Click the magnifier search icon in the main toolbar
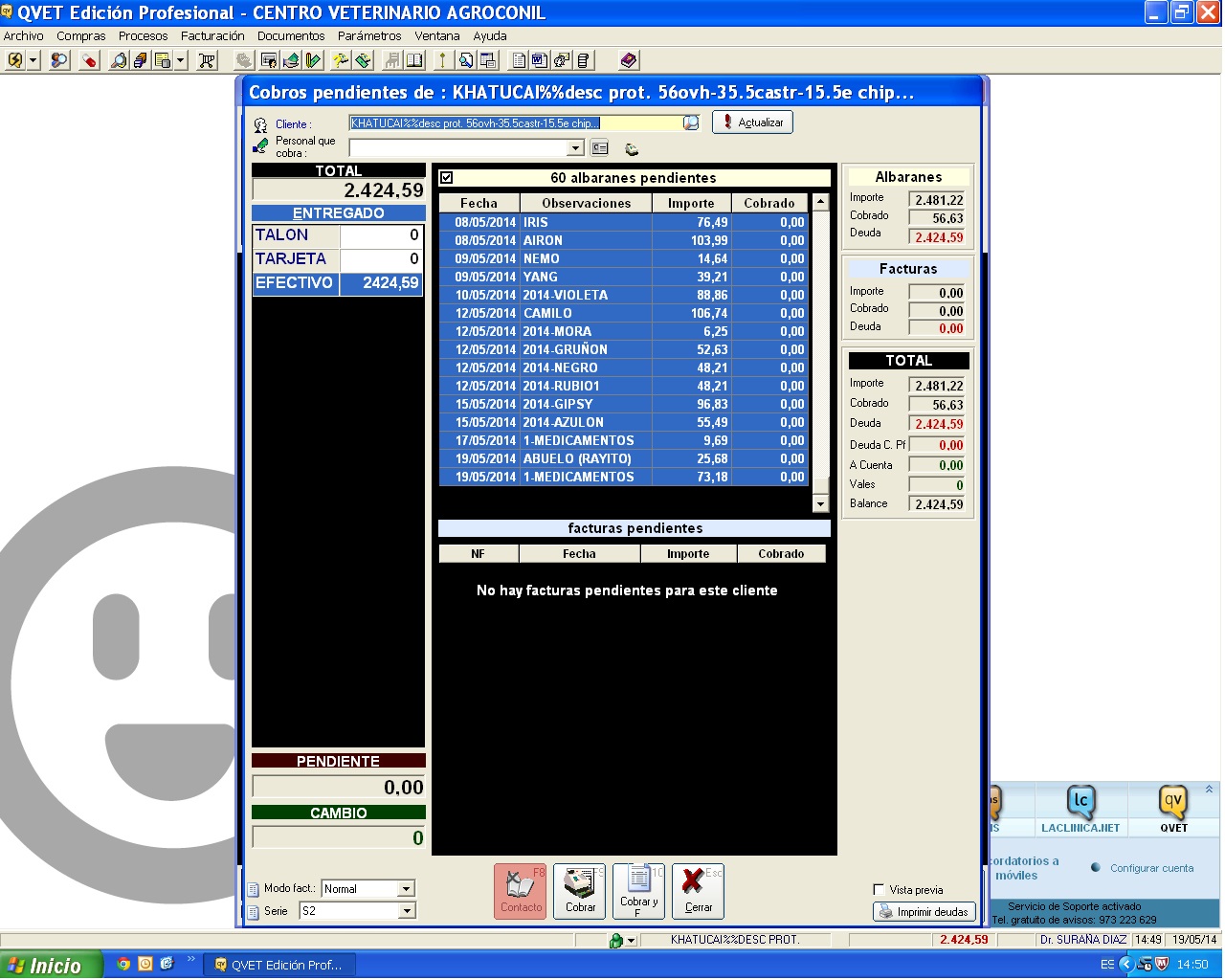Image resolution: width=1225 pixels, height=980 pixels. (x=119, y=60)
